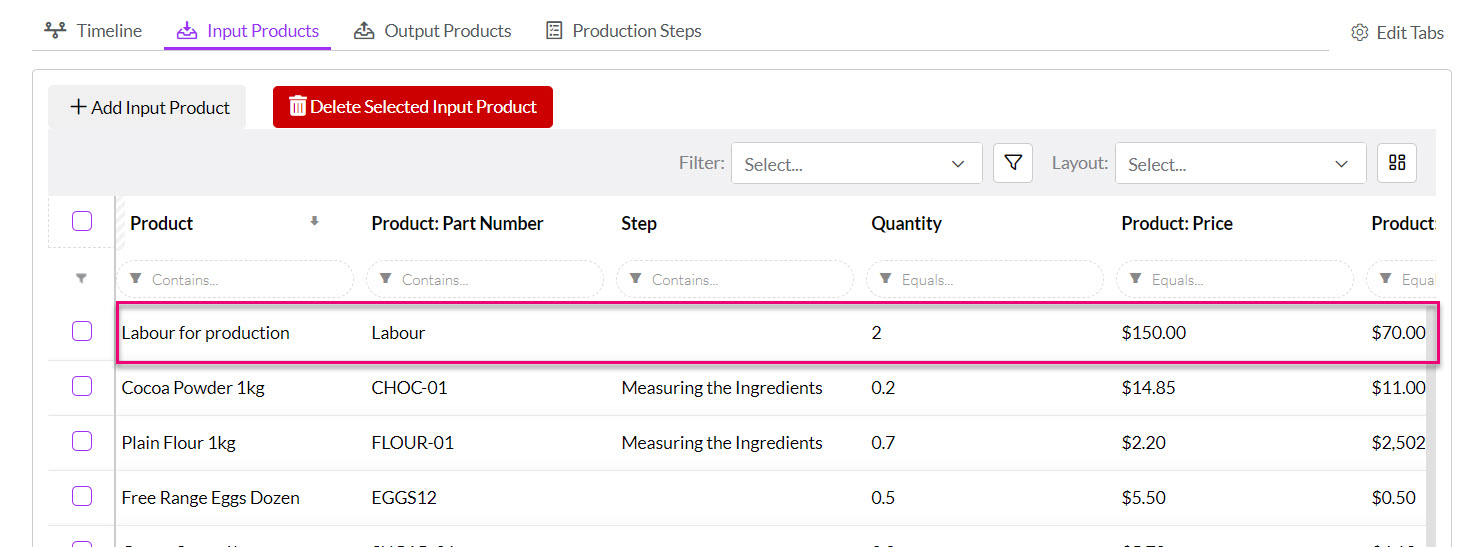
Task: Click the Free Range Eggs Dozen cell
Action: click(211, 498)
